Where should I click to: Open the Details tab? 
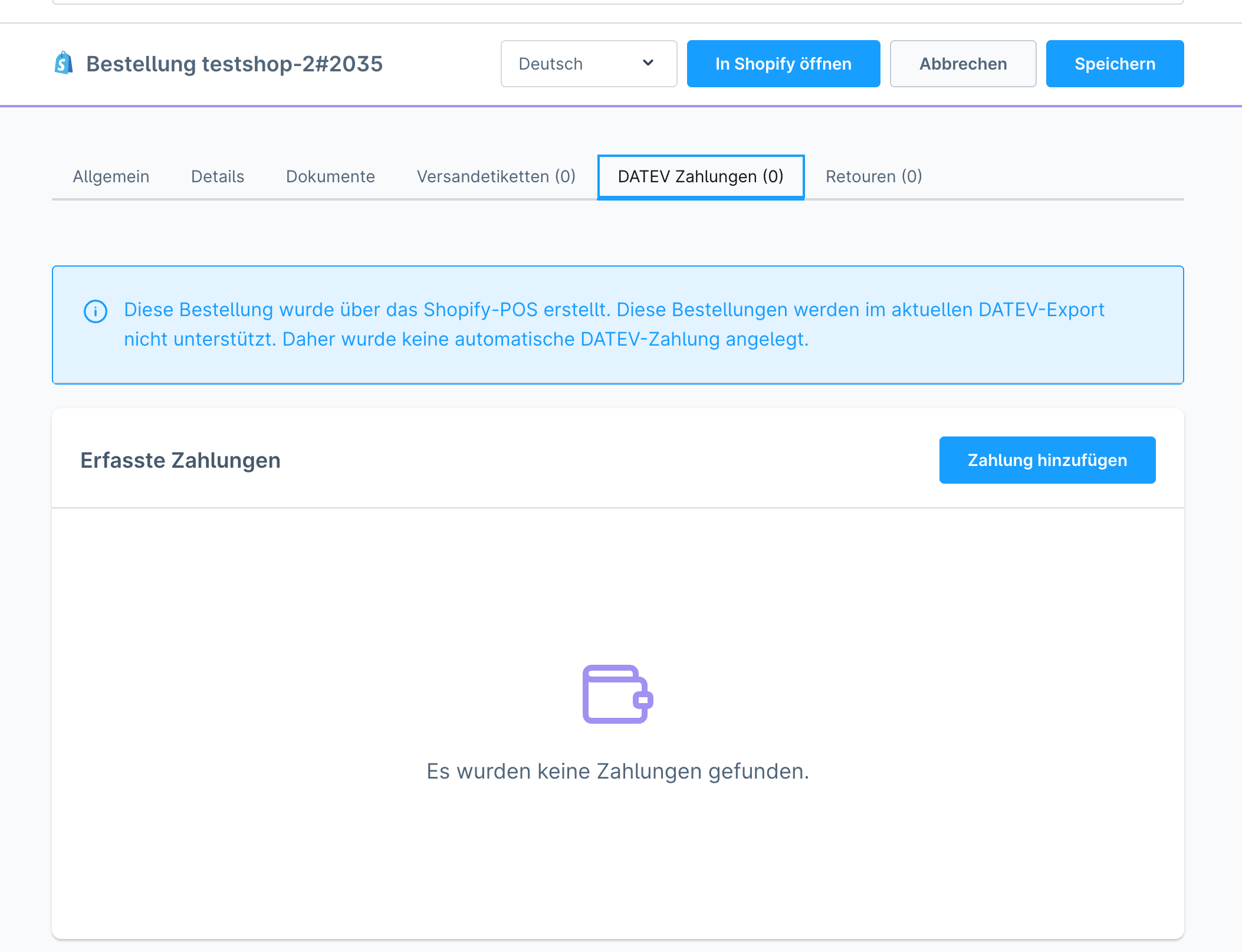tap(218, 176)
